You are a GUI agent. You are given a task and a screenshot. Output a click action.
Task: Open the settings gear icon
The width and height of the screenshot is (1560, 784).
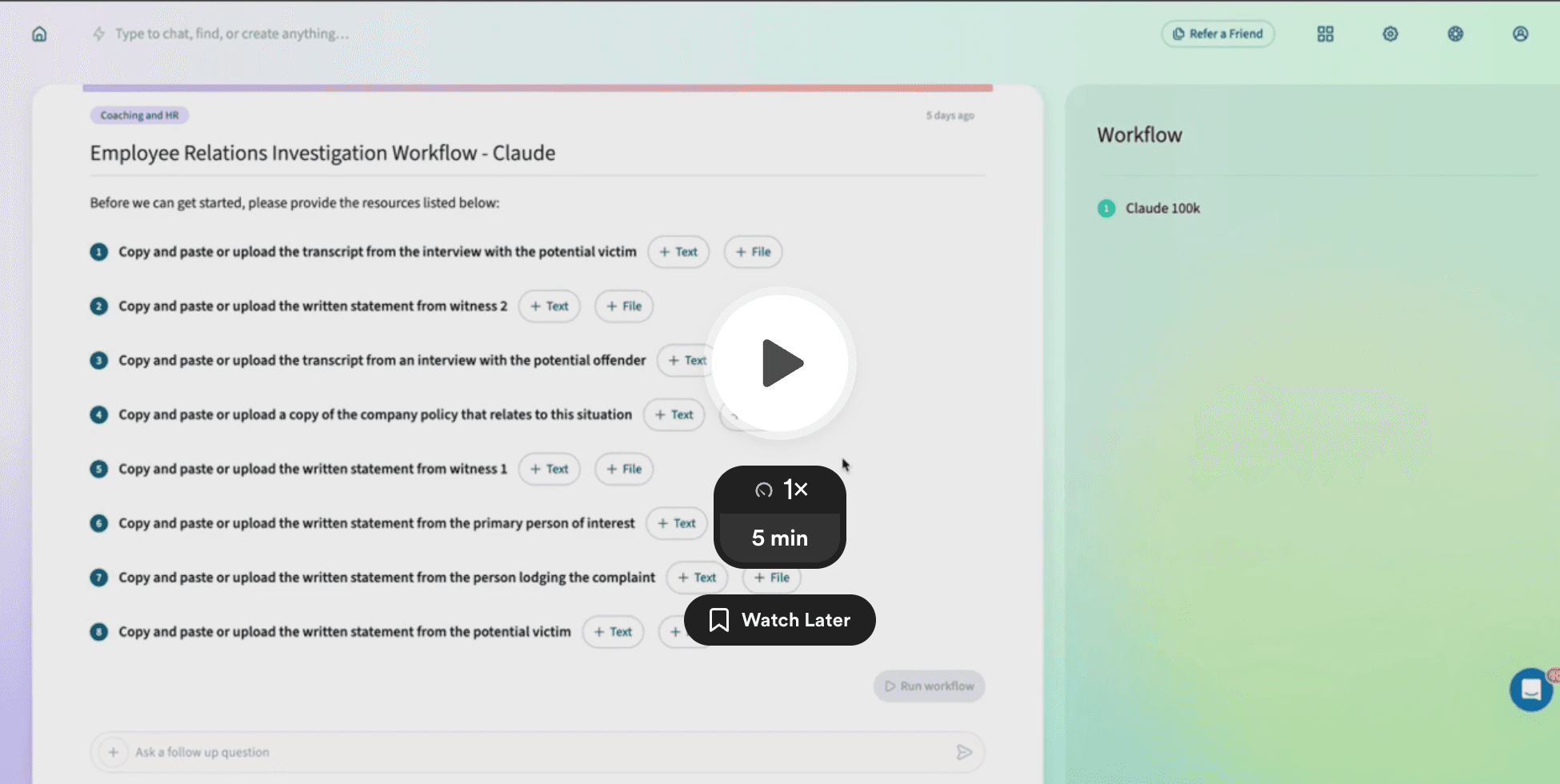pyautogui.click(x=1390, y=34)
